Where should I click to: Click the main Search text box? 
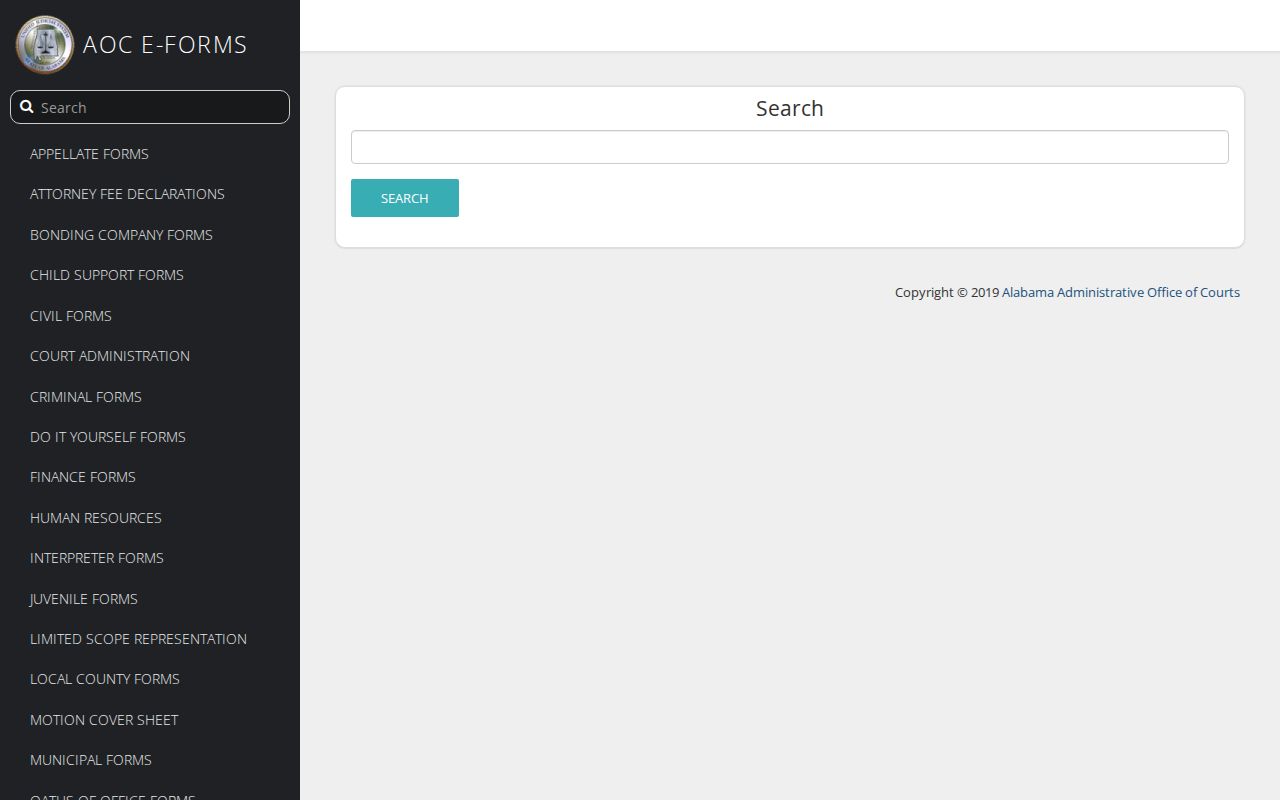click(790, 147)
